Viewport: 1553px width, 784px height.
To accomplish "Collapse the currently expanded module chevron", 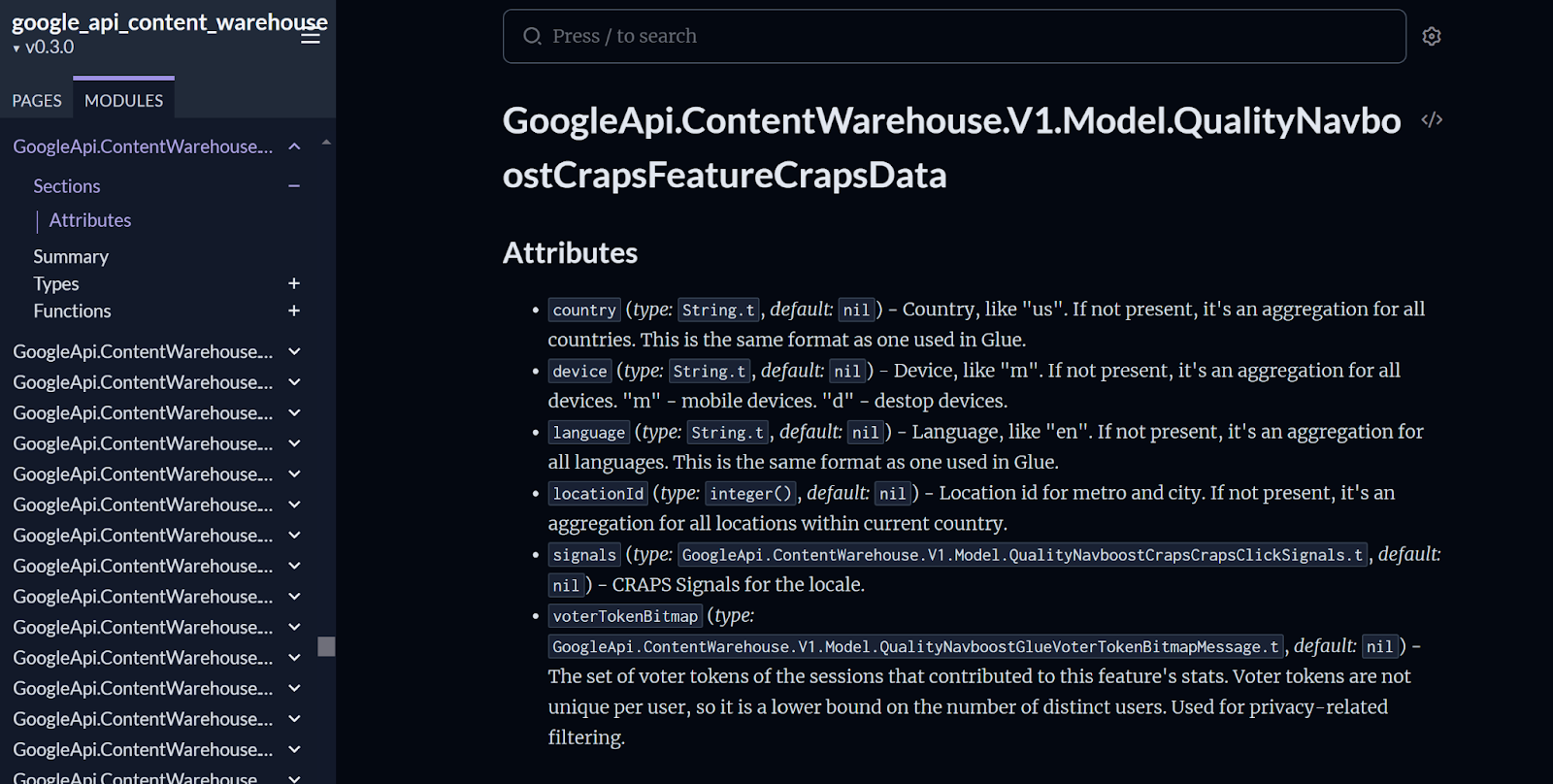I will (x=295, y=147).
